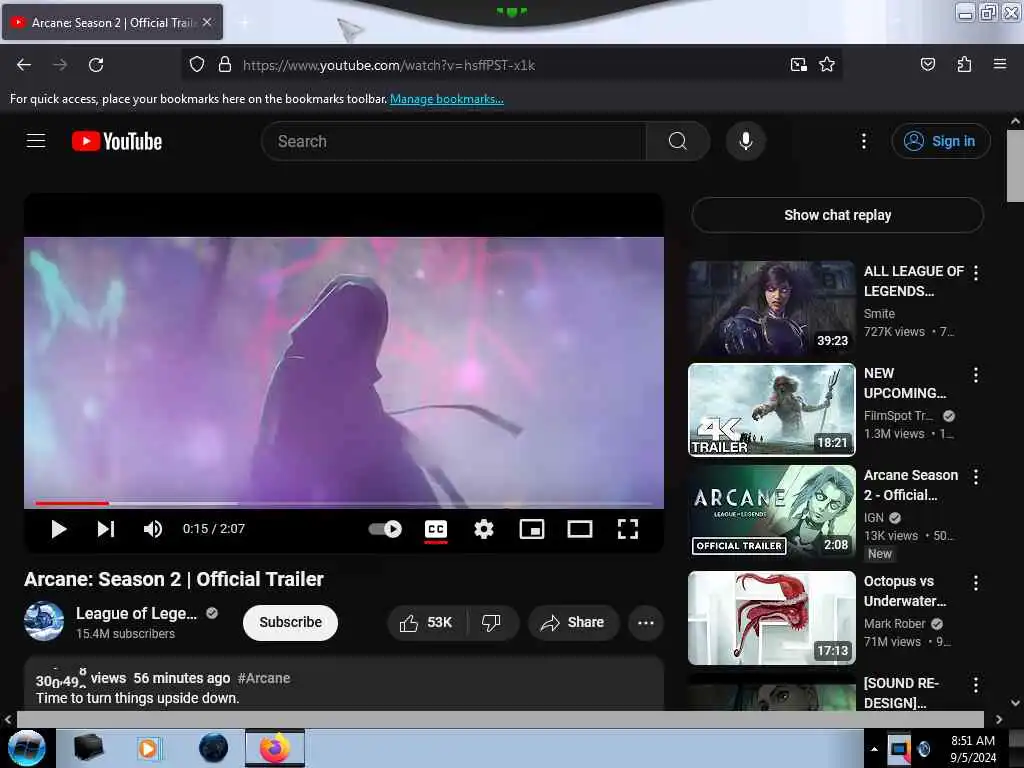Image resolution: width=1024 pixels, height=768 pixels.
Task: Reload the page with the refresh icon
Action: [x=96, y=65]
